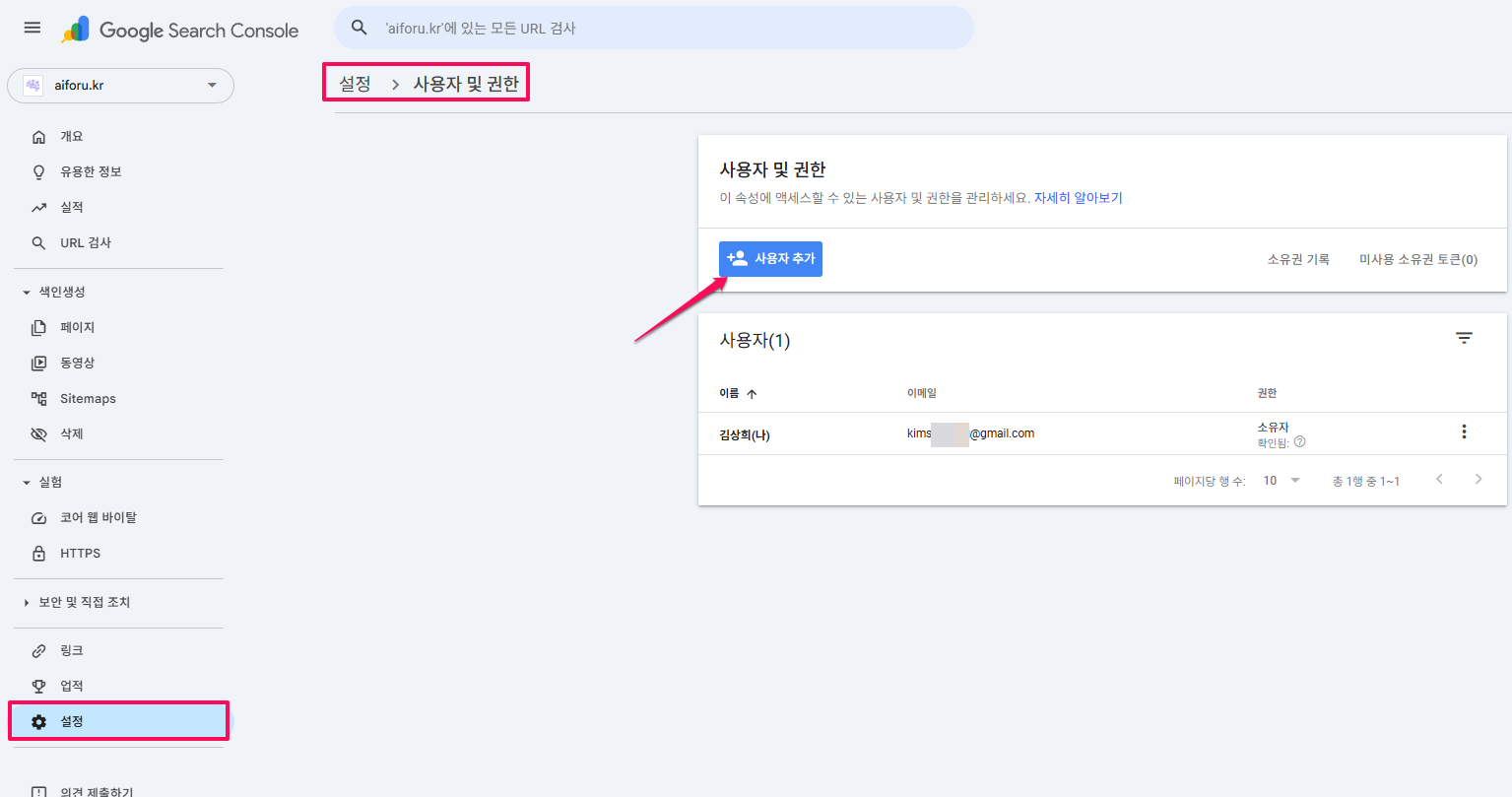Expand the 보안 및 직접 조치 section

coord(27,603)
